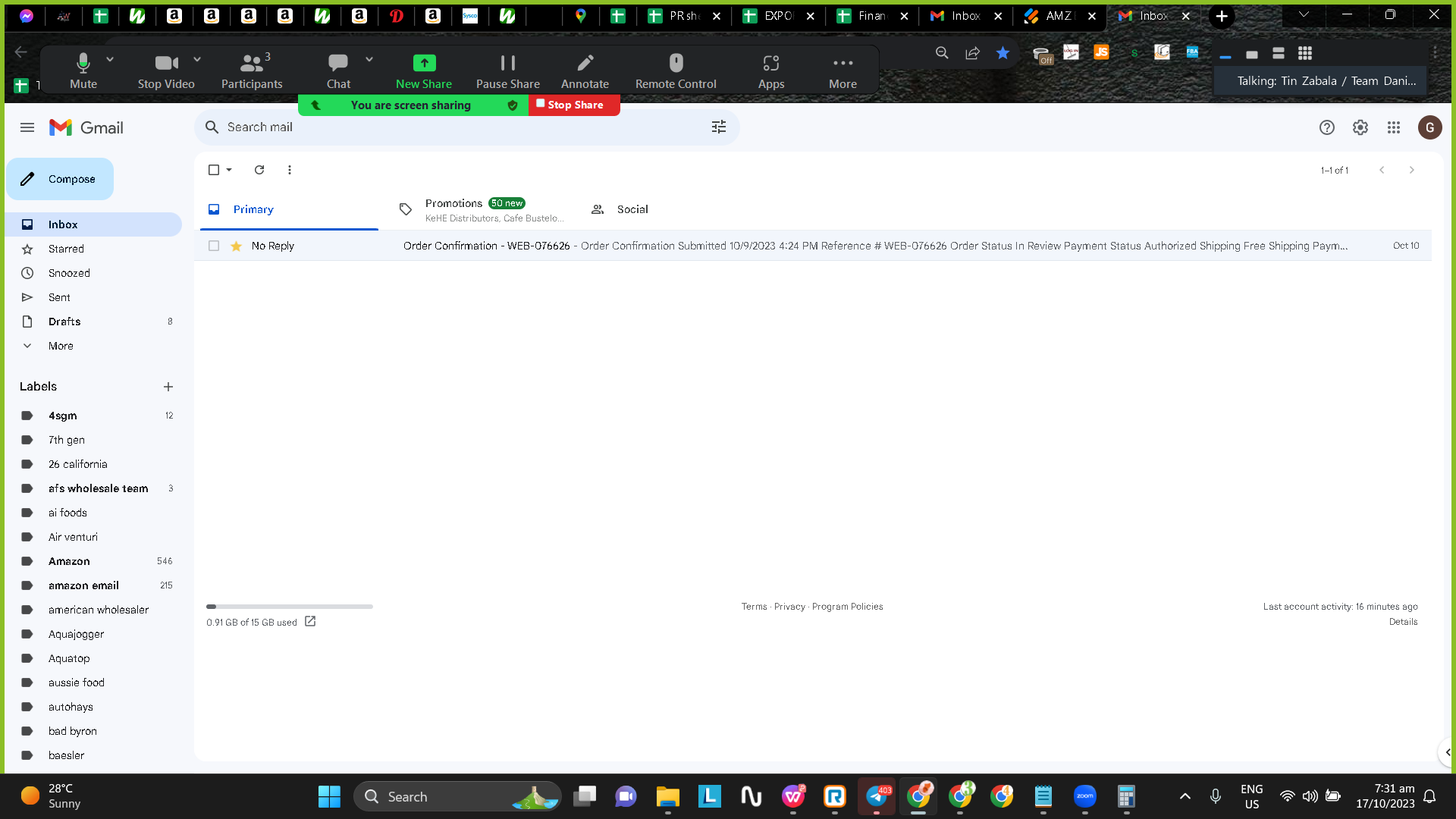Select Annotate tool in Zoom
The height and width of the screenshot is (819, 1456).
(585, 71)
